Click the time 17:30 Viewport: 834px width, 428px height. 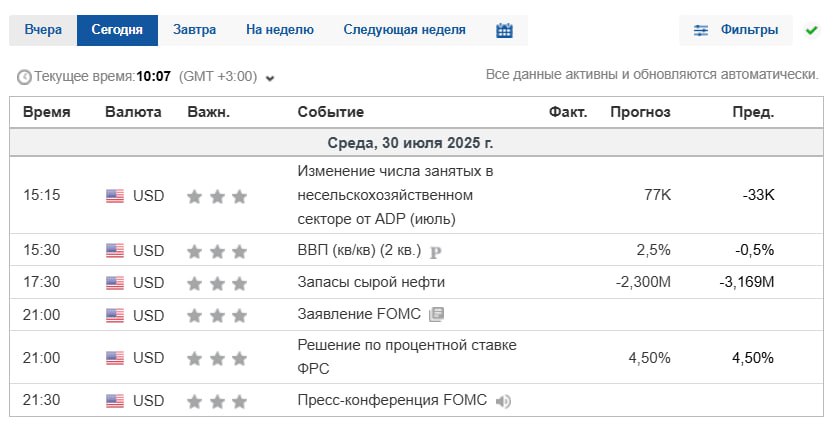[41, 282]
